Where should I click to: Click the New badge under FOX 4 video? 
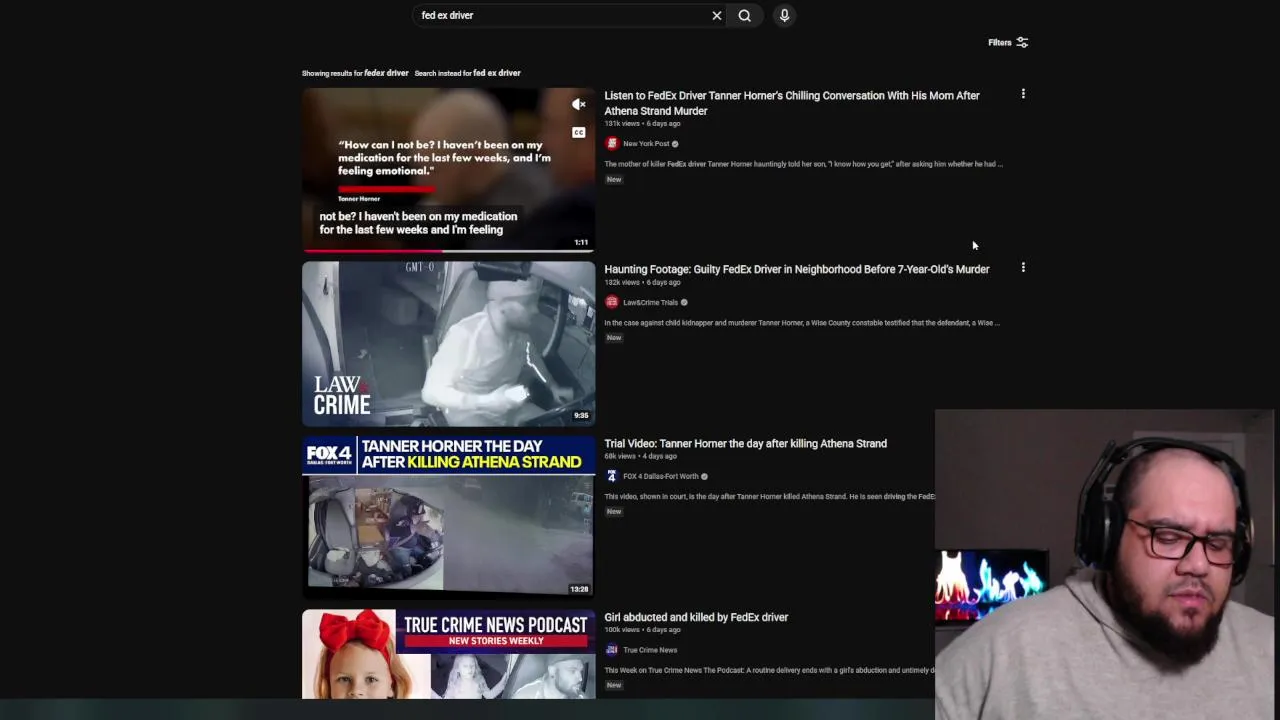click(614, 512)
